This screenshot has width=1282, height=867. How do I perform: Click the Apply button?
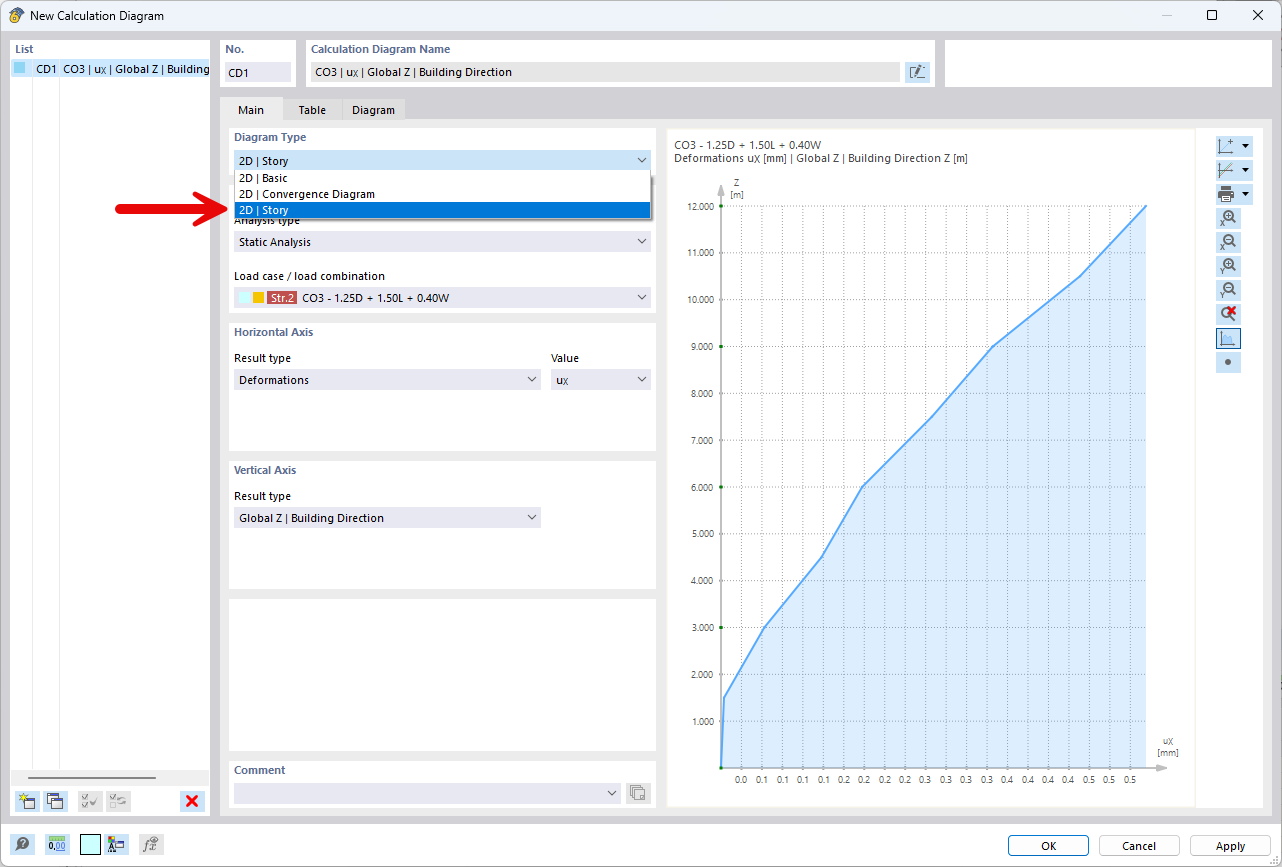pos(1230,846)
